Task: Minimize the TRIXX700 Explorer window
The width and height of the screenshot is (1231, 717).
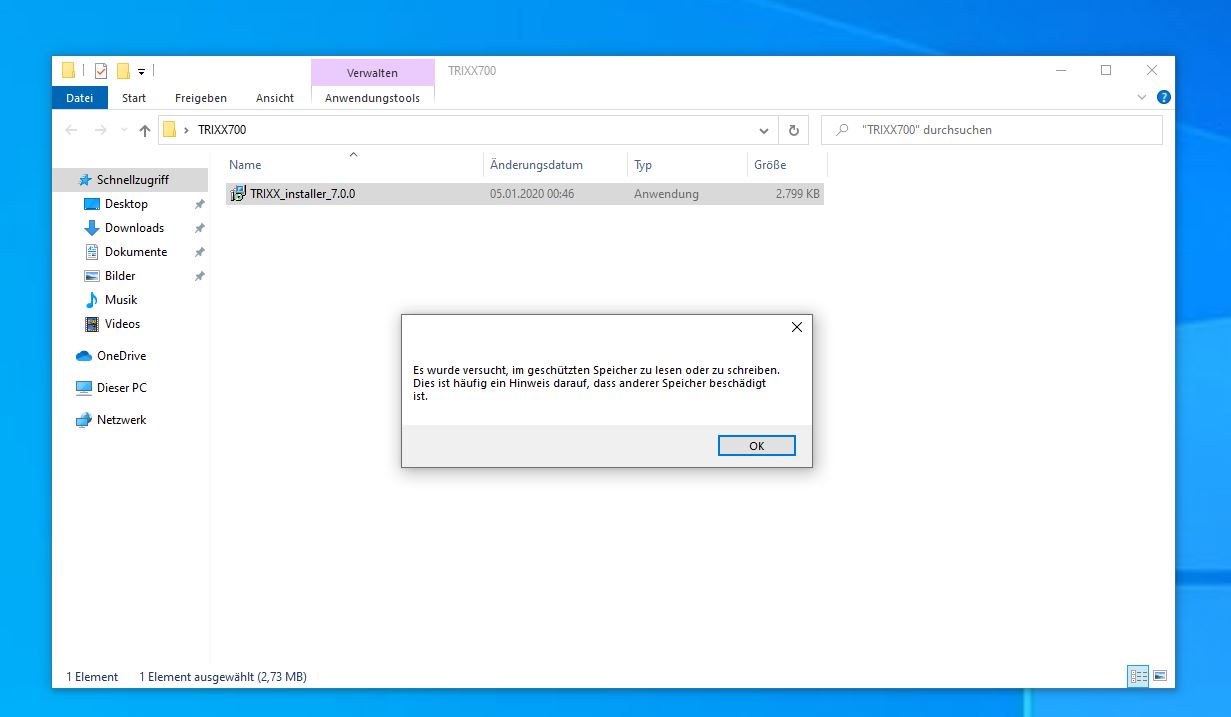Action: (x=1060, y=71)
